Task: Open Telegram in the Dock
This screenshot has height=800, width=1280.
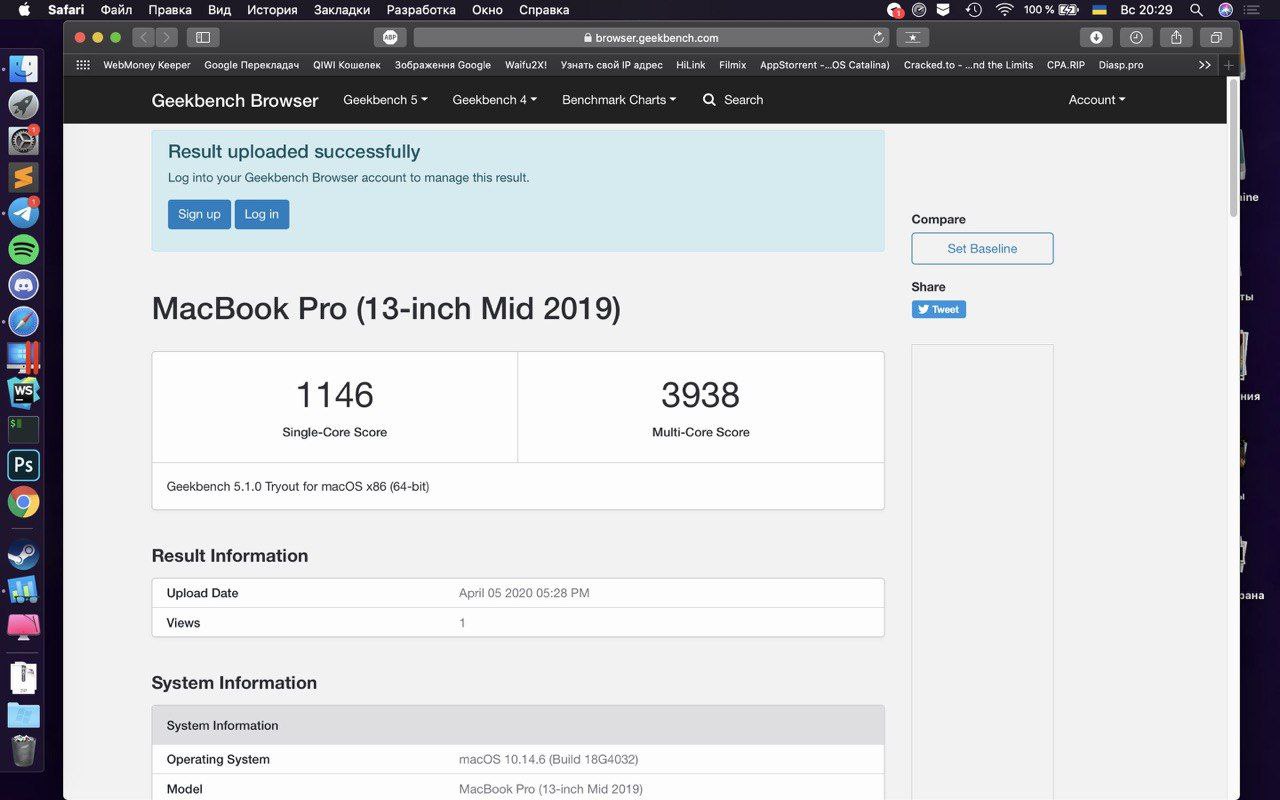Action: [23, 213]
